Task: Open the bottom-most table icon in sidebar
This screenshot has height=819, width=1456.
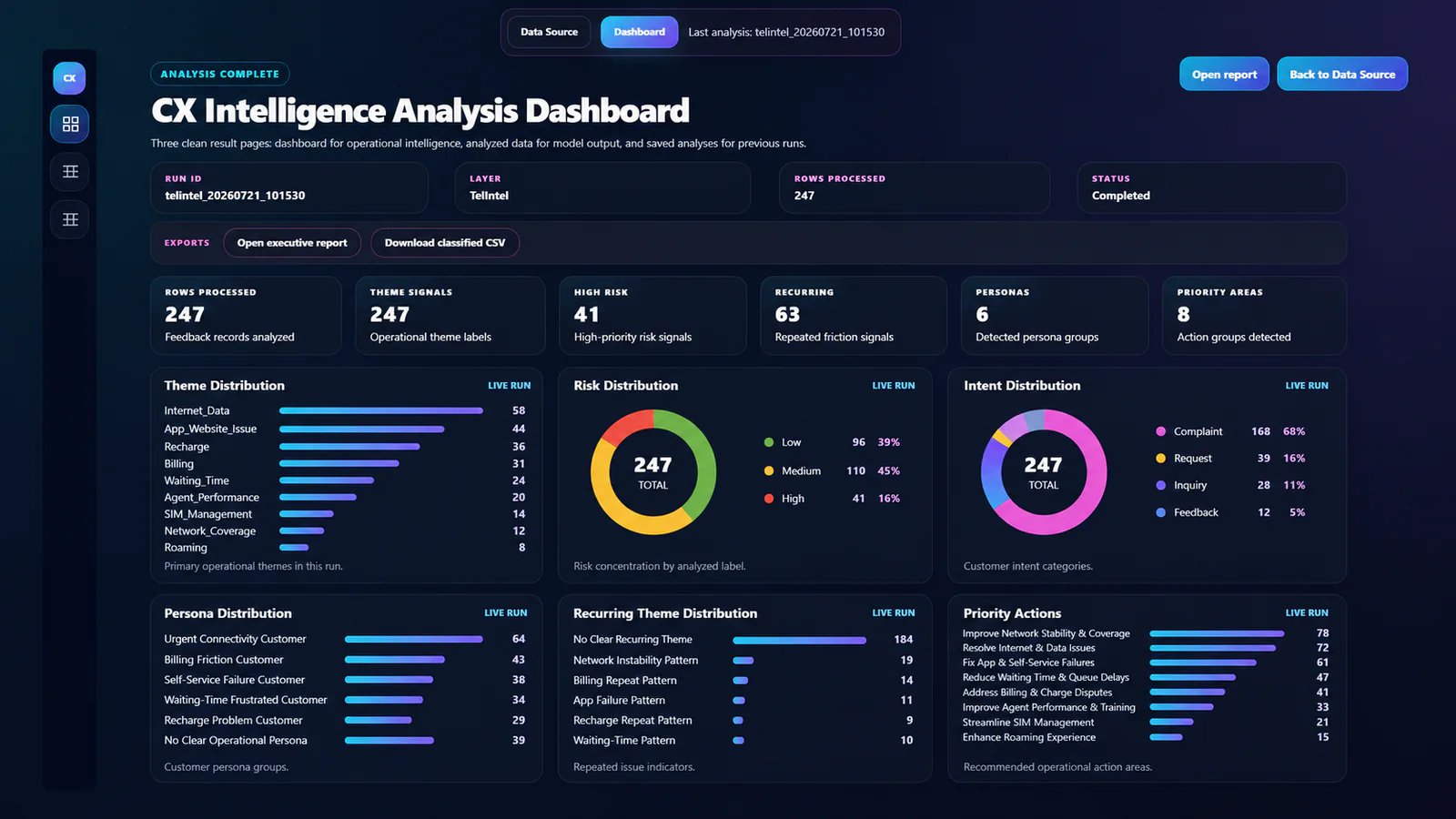Action: [x=70, y=219]
